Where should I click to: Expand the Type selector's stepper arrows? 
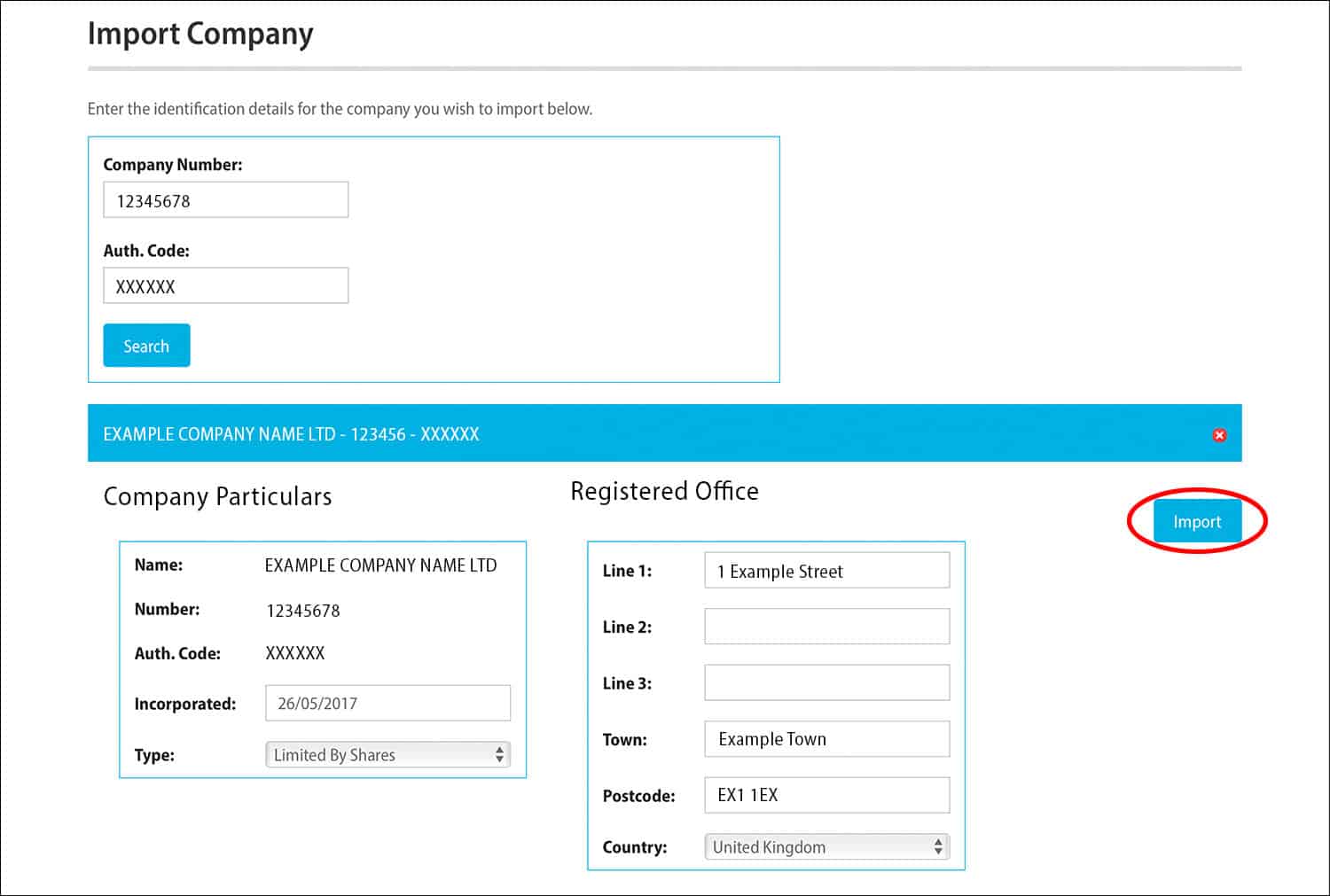[x=502, y=754]
